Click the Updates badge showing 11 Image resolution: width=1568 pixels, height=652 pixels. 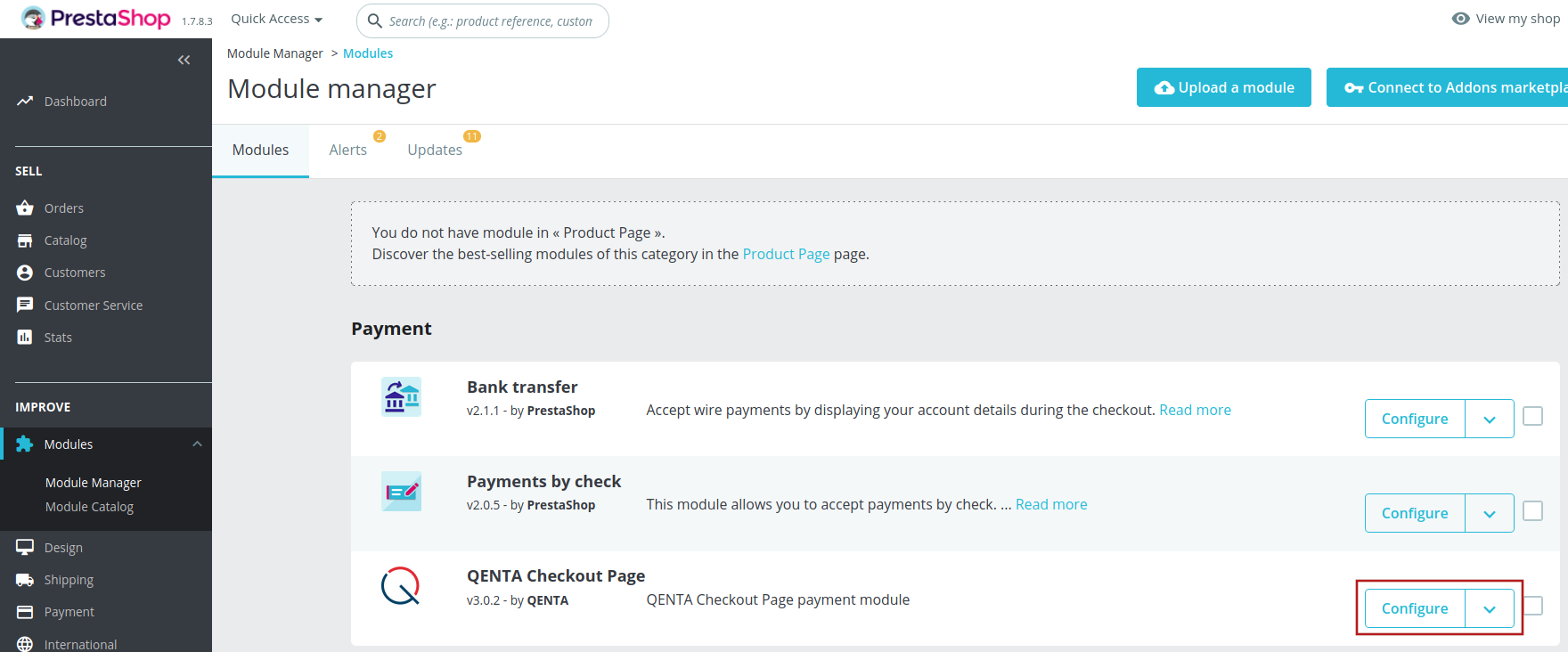point(472,136)
